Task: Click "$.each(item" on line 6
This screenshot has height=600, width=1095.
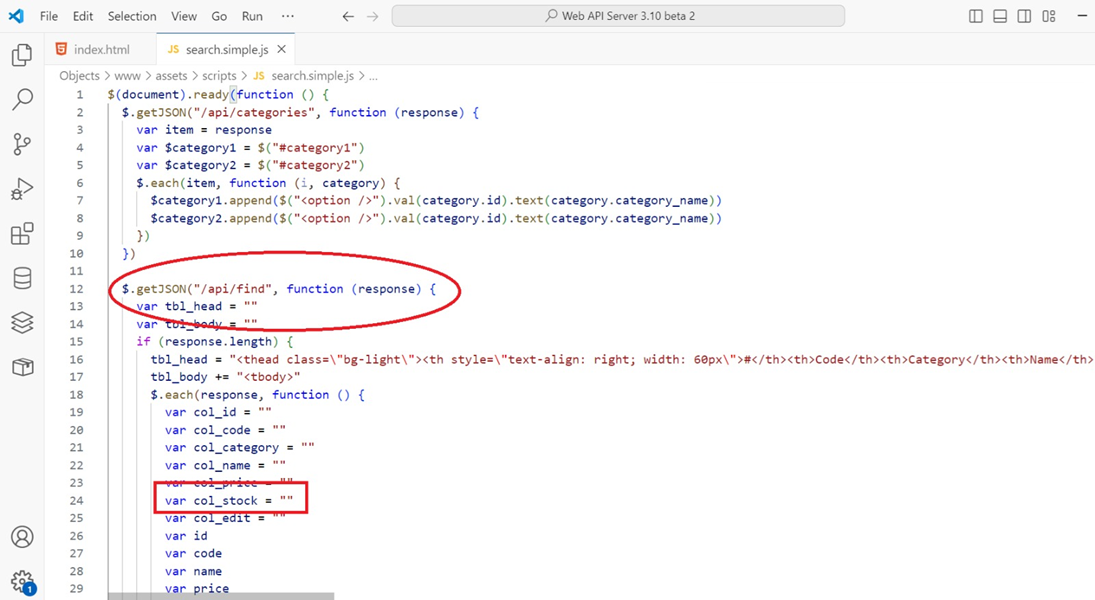Action: (176, 183)
